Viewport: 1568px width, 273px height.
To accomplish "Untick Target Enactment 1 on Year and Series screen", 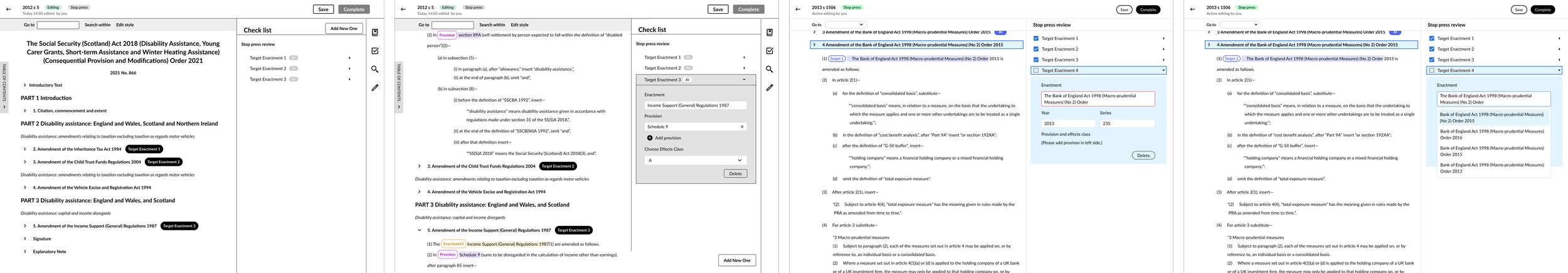I will click(x=1036, y=38).
